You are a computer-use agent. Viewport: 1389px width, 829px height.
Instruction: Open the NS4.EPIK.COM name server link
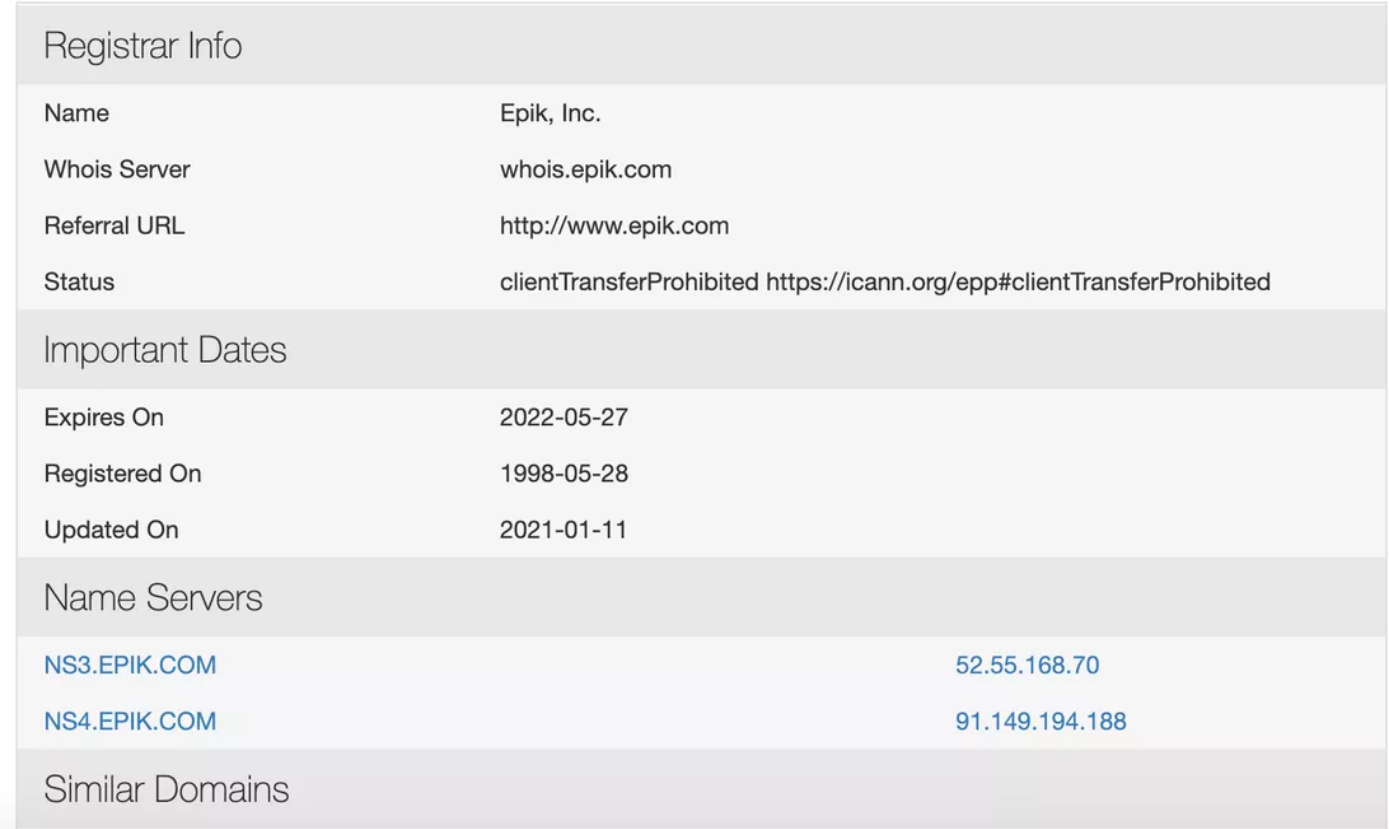tap(130, 721)
